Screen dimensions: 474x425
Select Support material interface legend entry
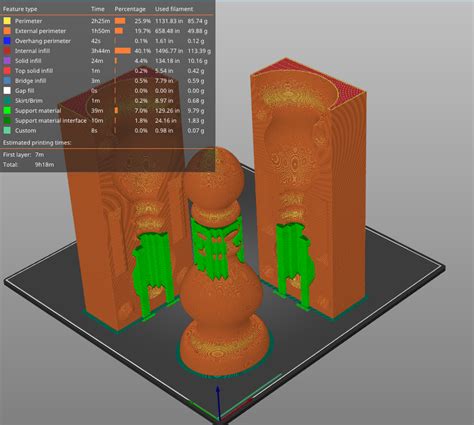click(107, 121)
